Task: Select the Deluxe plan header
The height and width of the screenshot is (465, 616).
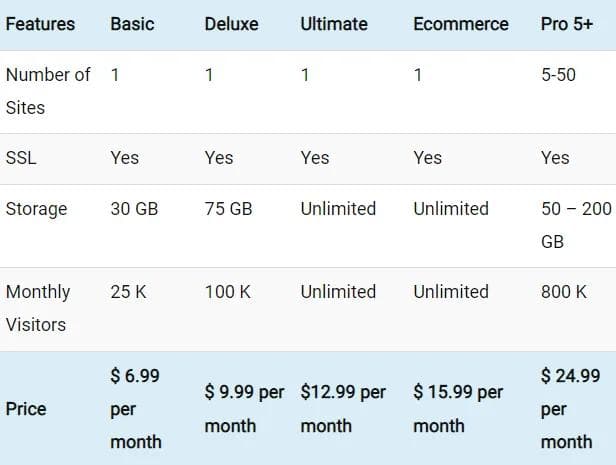Action: (231, 24)
